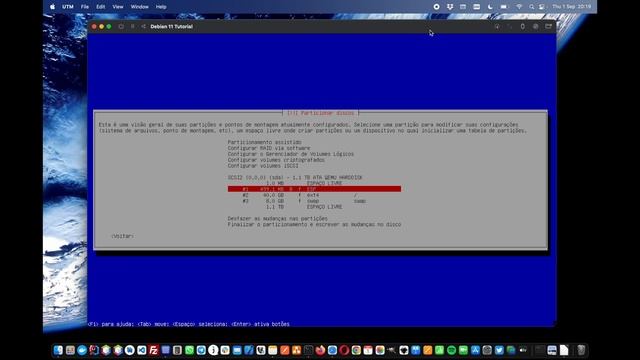Image resolution: width=640 pixels, height=360 pixels.
Task: Select 'Configurar volumes iSCSI' option
Action: 263,166
